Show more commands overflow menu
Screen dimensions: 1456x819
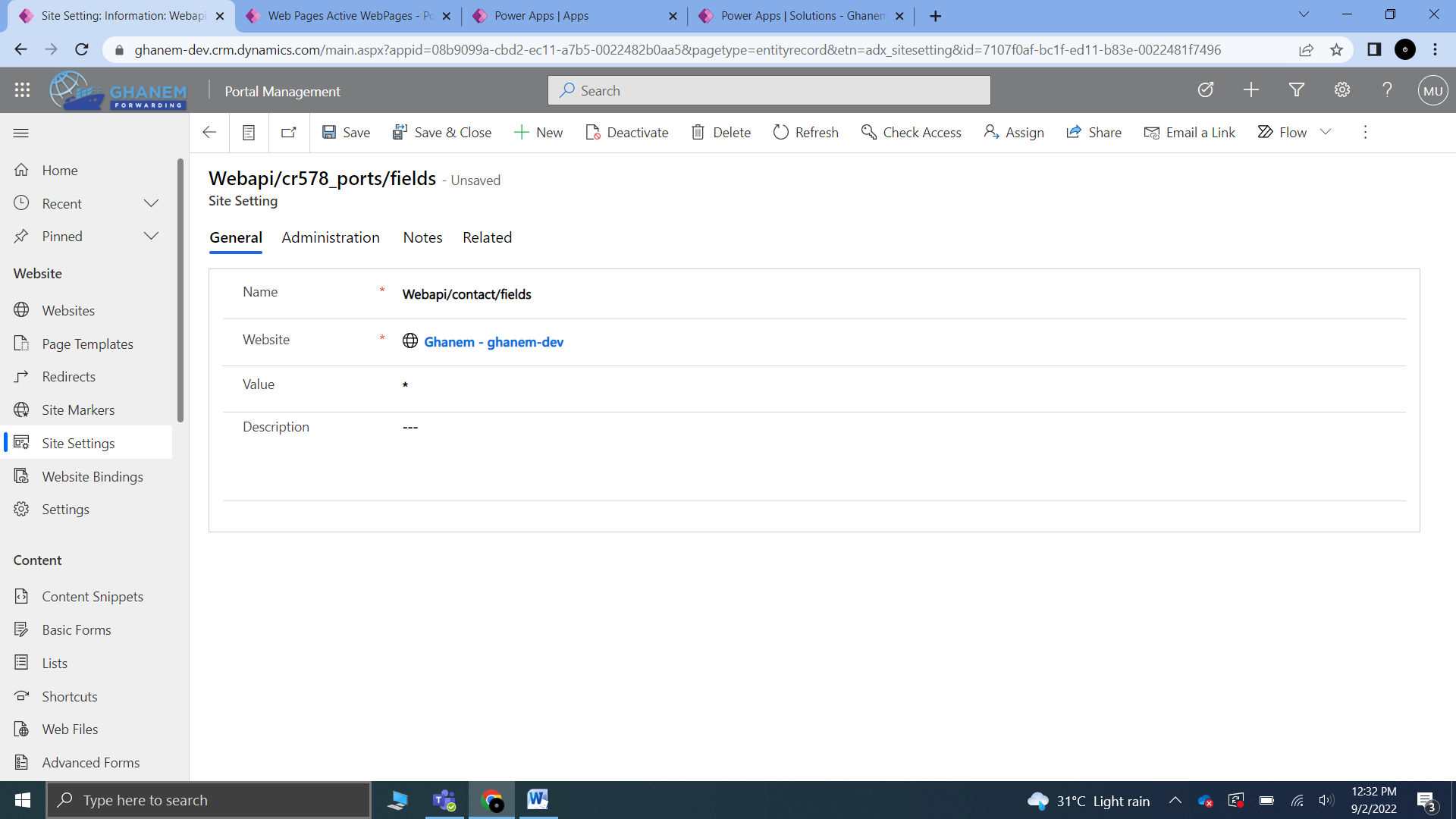(x=1365, y=132)
